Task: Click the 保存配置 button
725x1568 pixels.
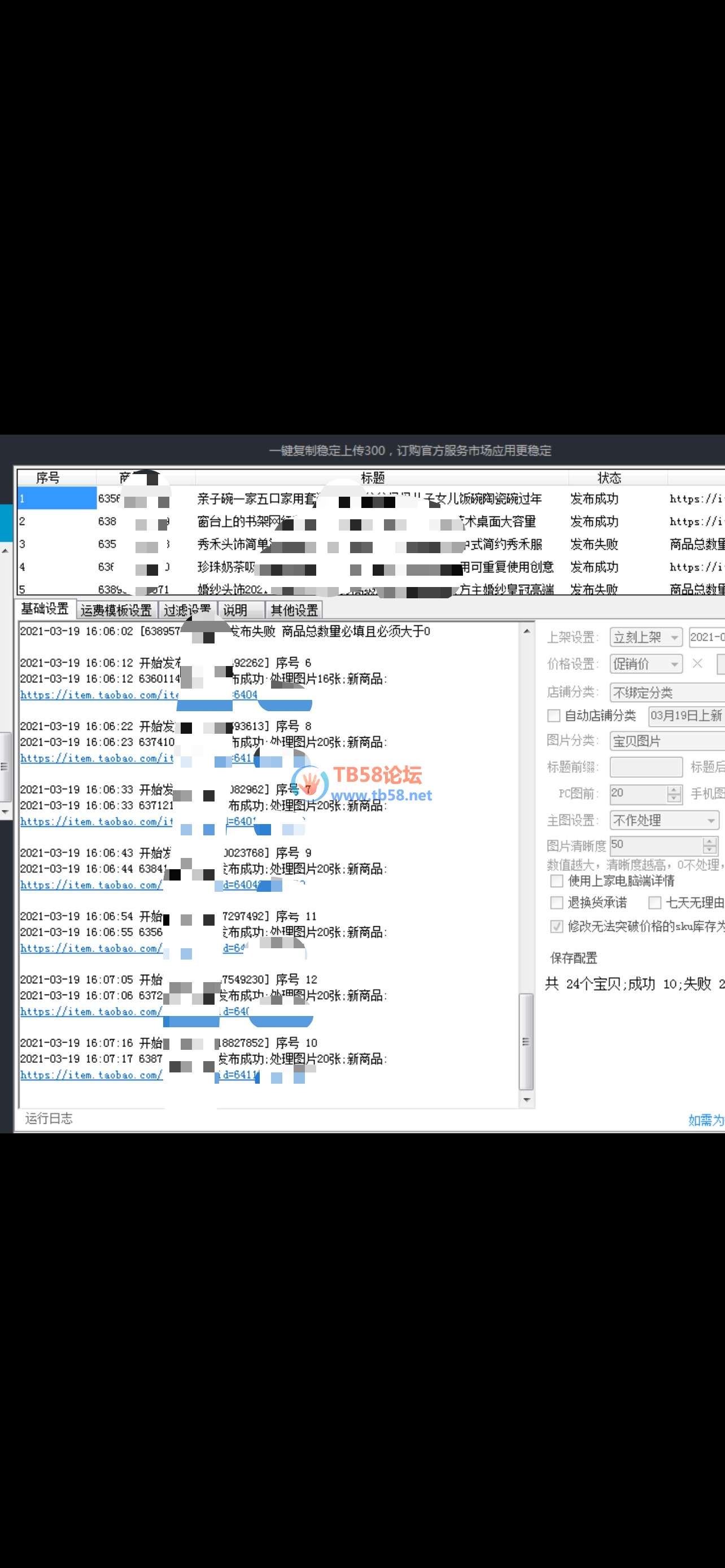Action: click(574, 958)
